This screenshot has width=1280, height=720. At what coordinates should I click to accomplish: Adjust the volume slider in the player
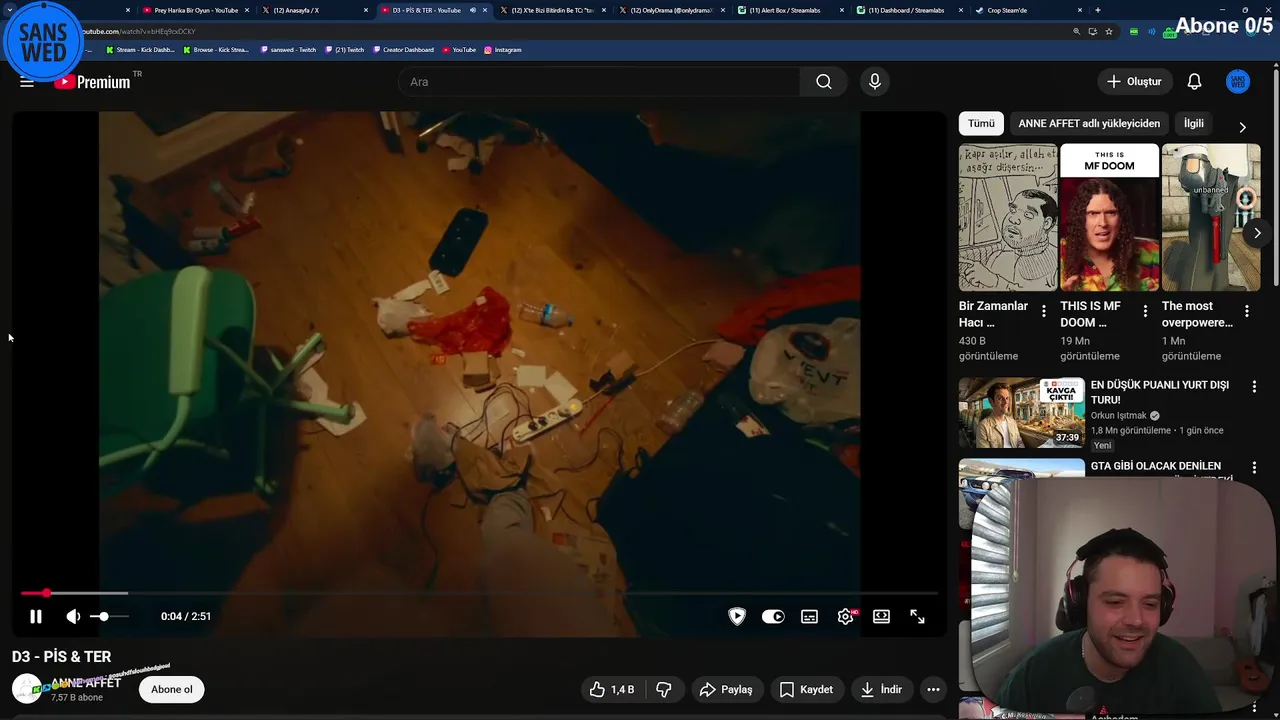tap(109, 617)
